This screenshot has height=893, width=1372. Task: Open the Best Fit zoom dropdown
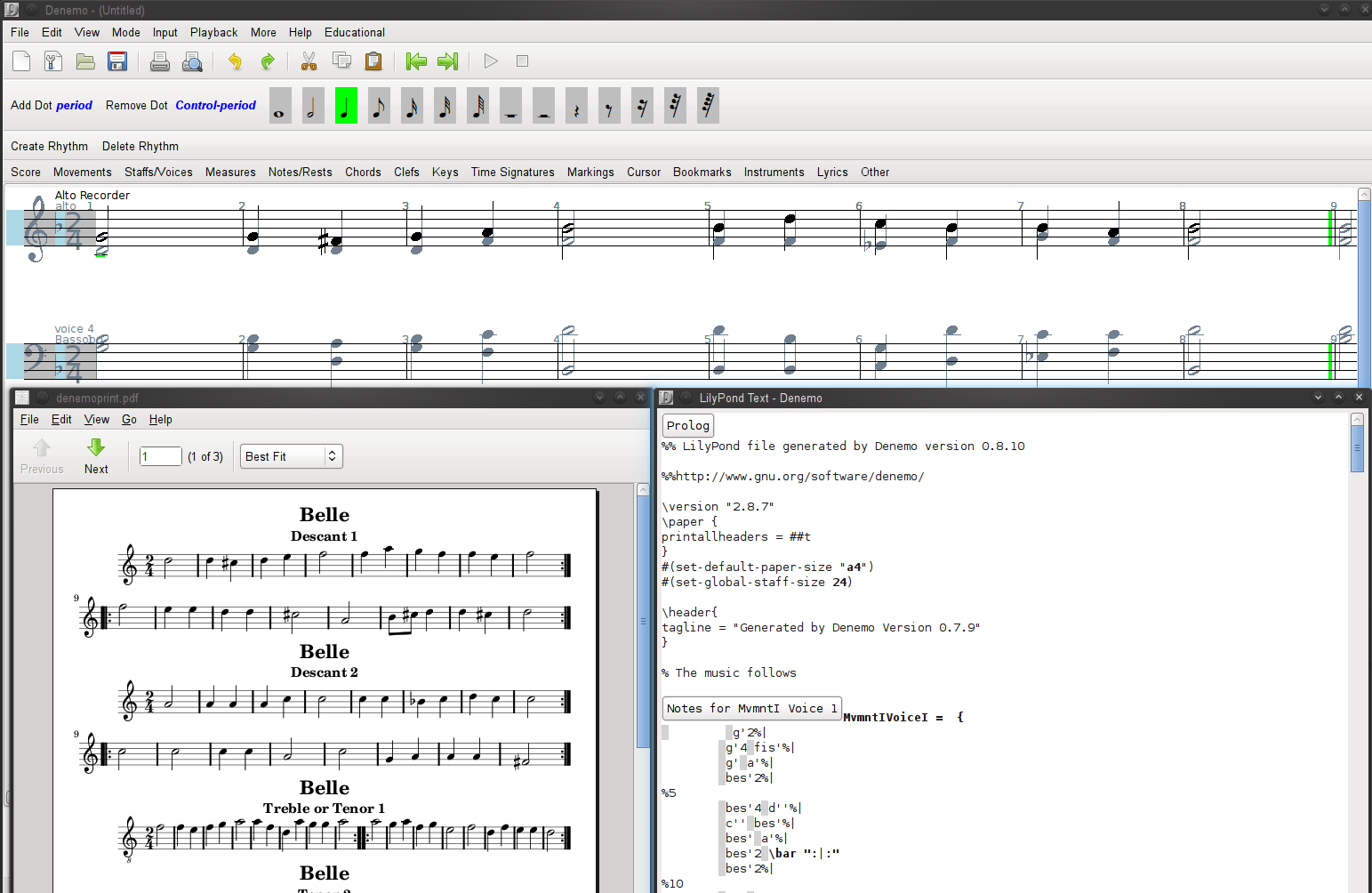(291, 456)
